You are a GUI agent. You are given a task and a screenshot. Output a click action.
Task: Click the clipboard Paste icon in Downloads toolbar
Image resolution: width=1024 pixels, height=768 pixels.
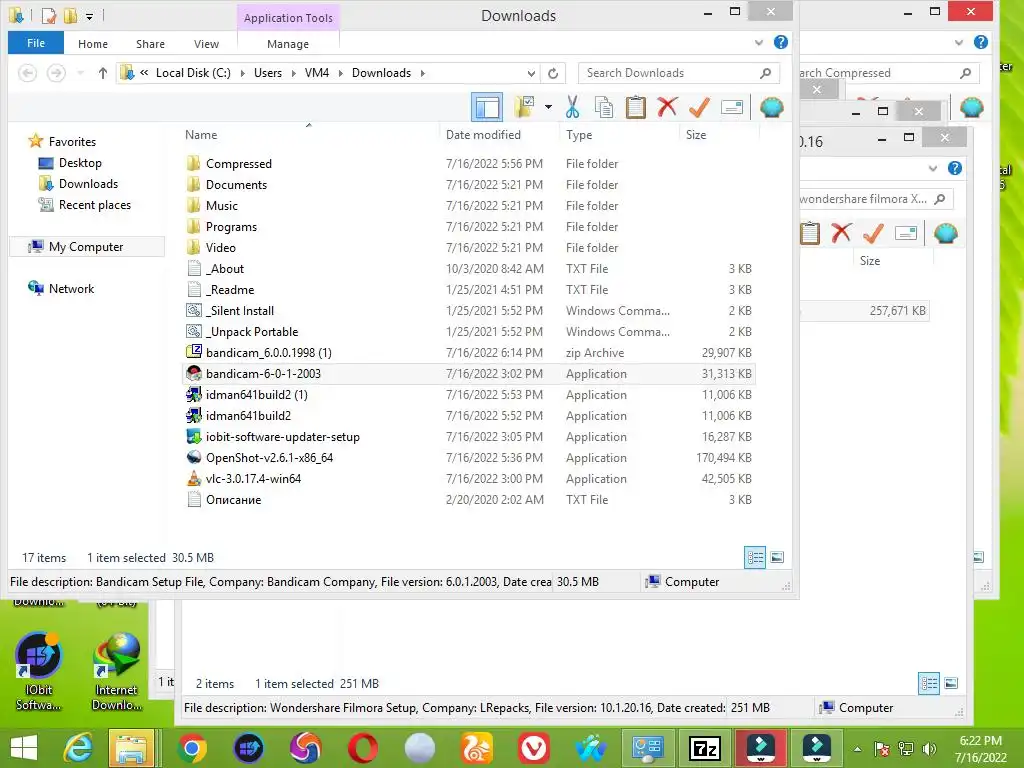click(635, 107)
